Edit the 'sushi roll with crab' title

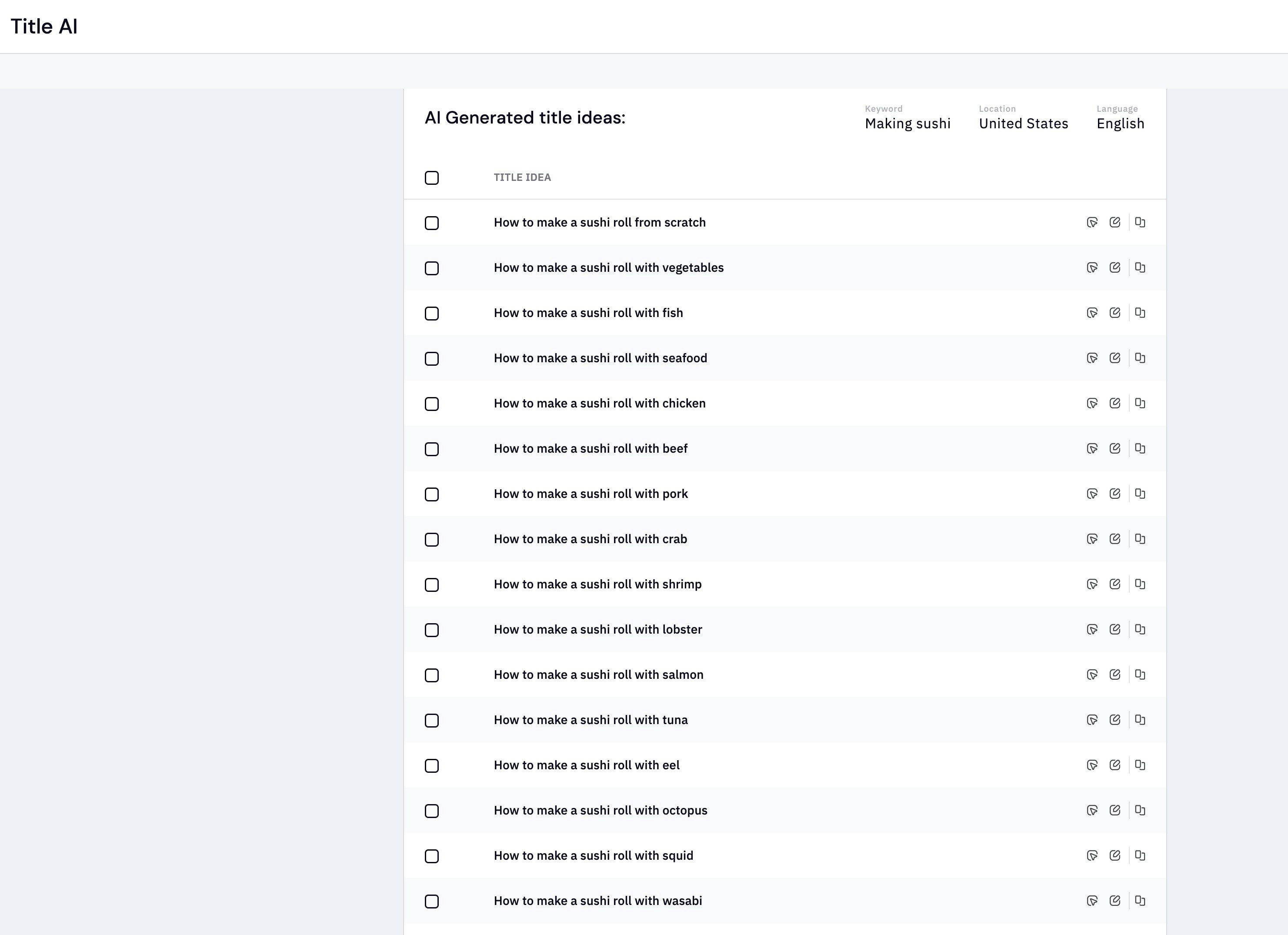pyautogui.click(x=1115, y=539)
